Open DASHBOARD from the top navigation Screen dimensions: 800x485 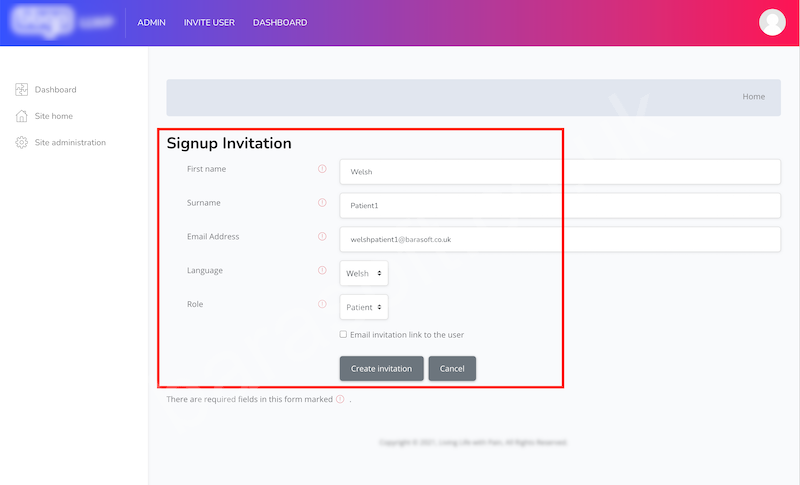pyautogui.click(x=280, y=22)
